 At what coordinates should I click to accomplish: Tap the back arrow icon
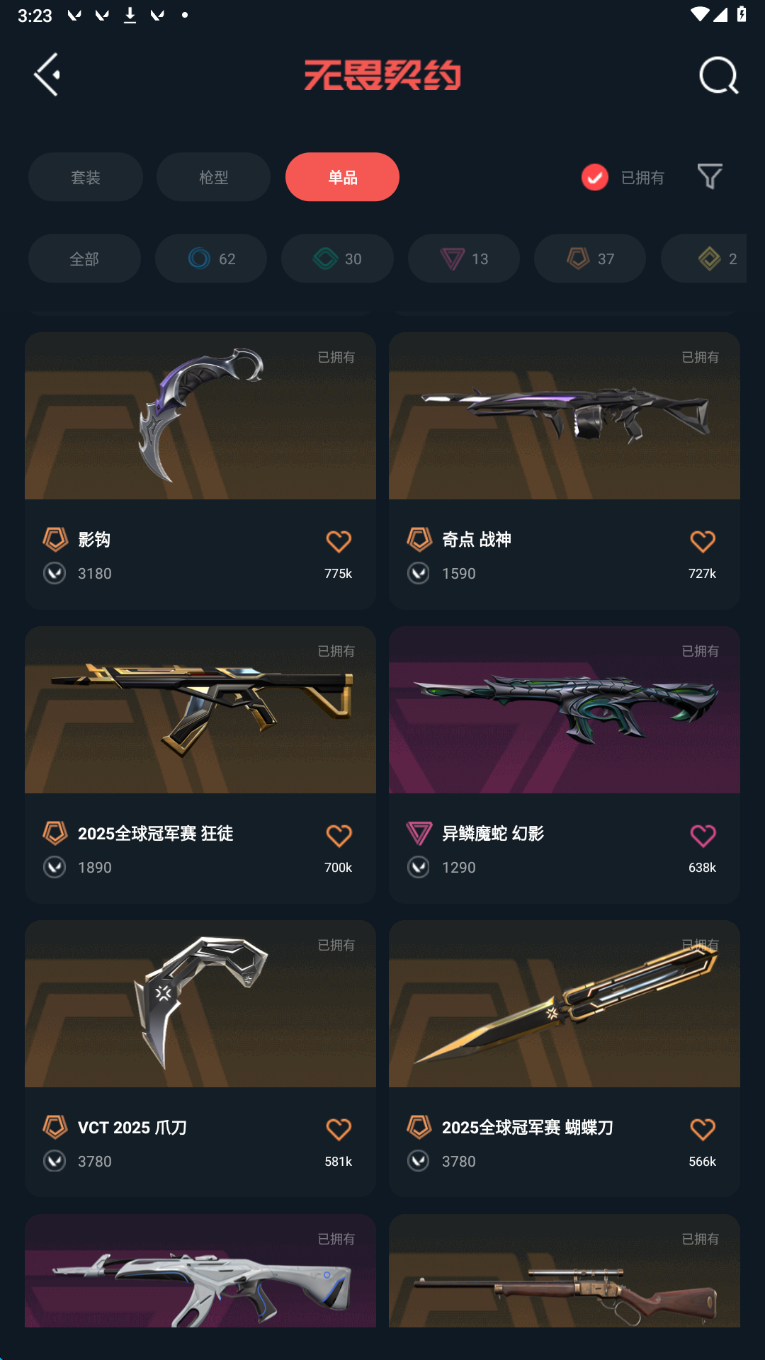(x=47, y=75)
